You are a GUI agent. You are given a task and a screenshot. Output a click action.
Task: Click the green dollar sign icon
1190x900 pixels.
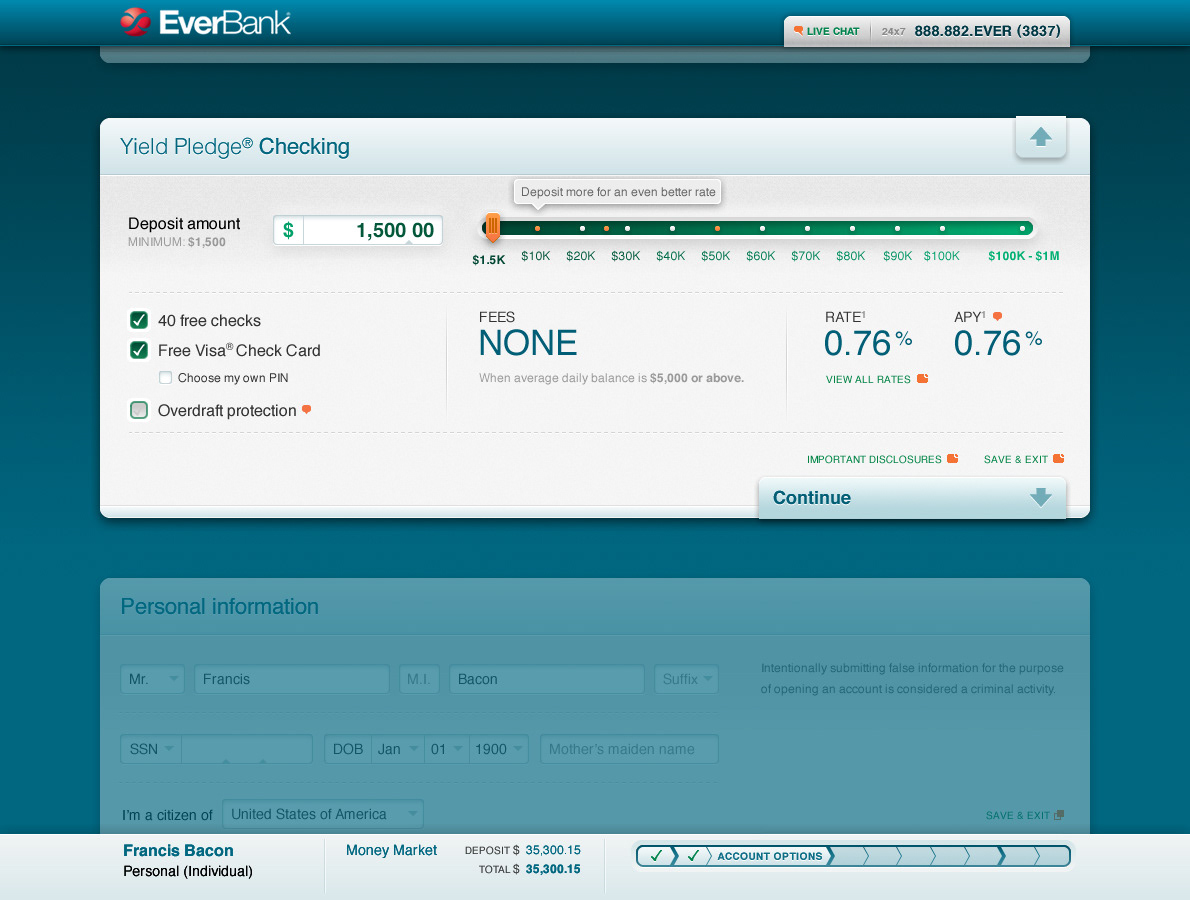pos(288,230)
